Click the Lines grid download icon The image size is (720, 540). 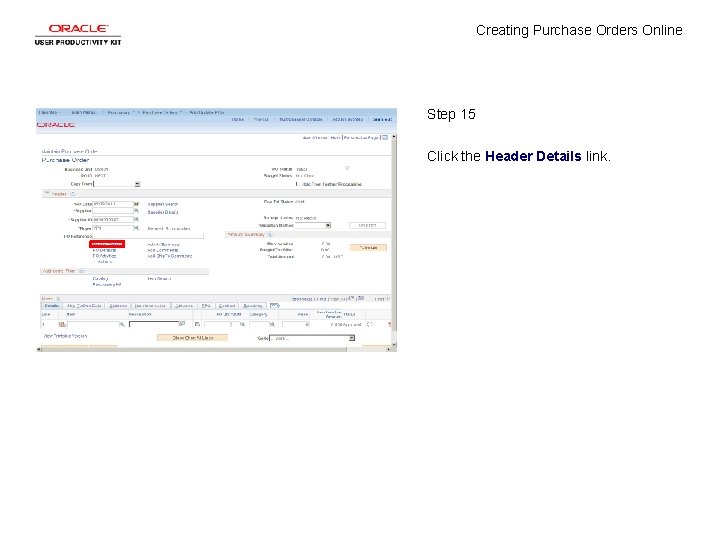[361, 298]
